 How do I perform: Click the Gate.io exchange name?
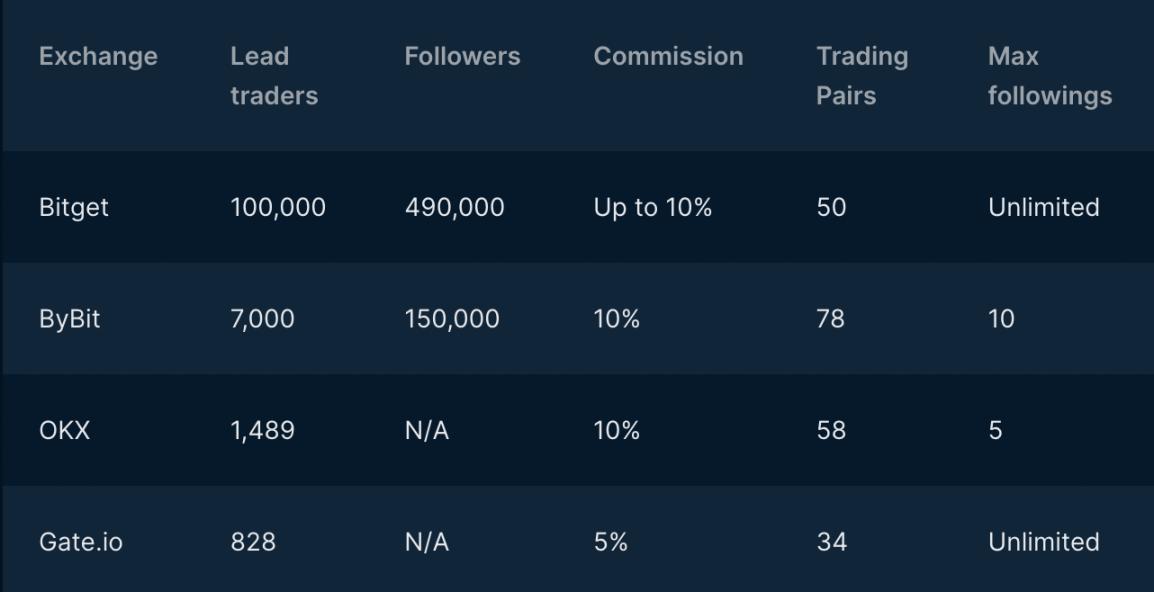tap(81, 542)
